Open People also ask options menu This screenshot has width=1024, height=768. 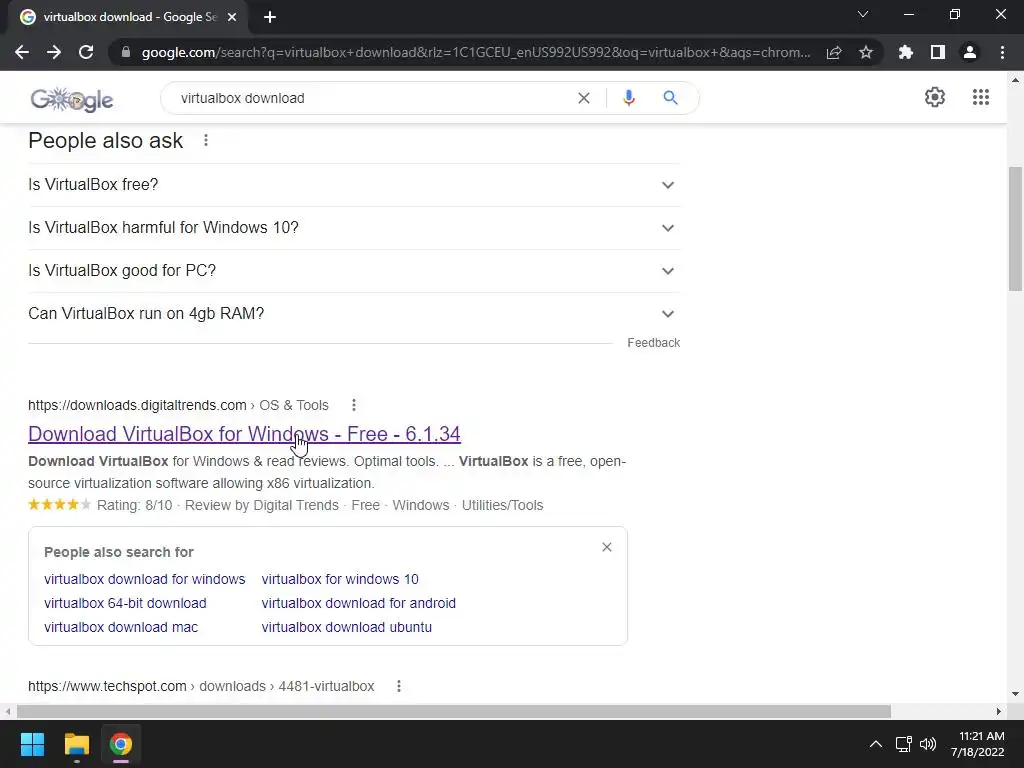click(206, 140)
